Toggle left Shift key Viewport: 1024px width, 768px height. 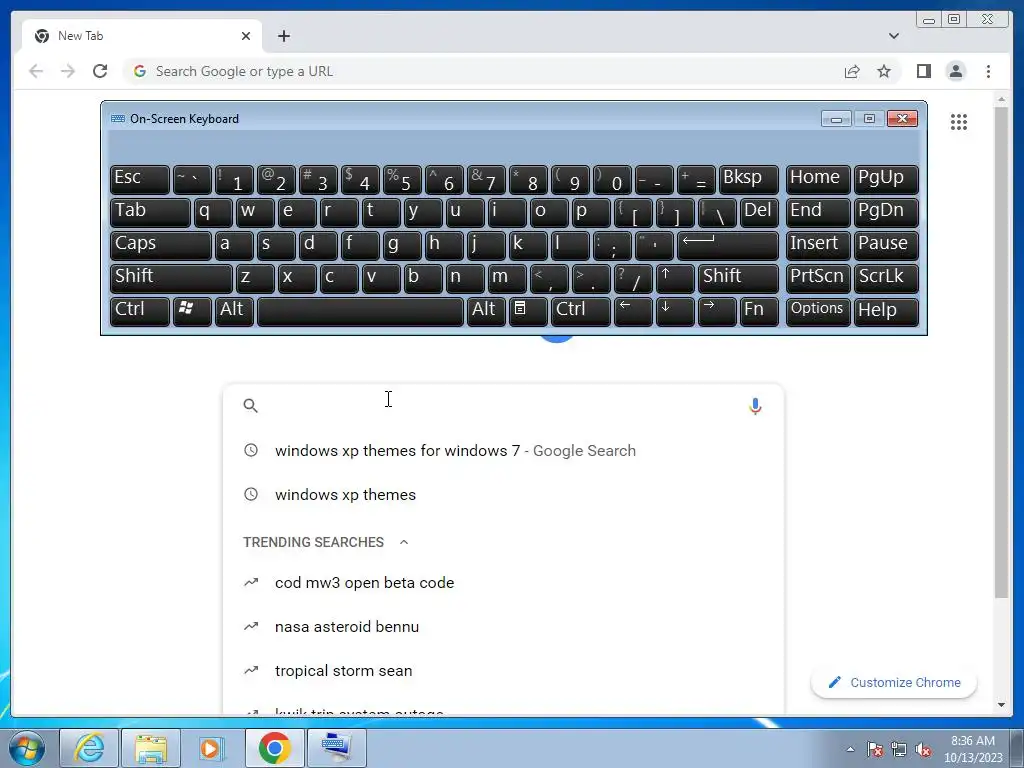(171, 277)
